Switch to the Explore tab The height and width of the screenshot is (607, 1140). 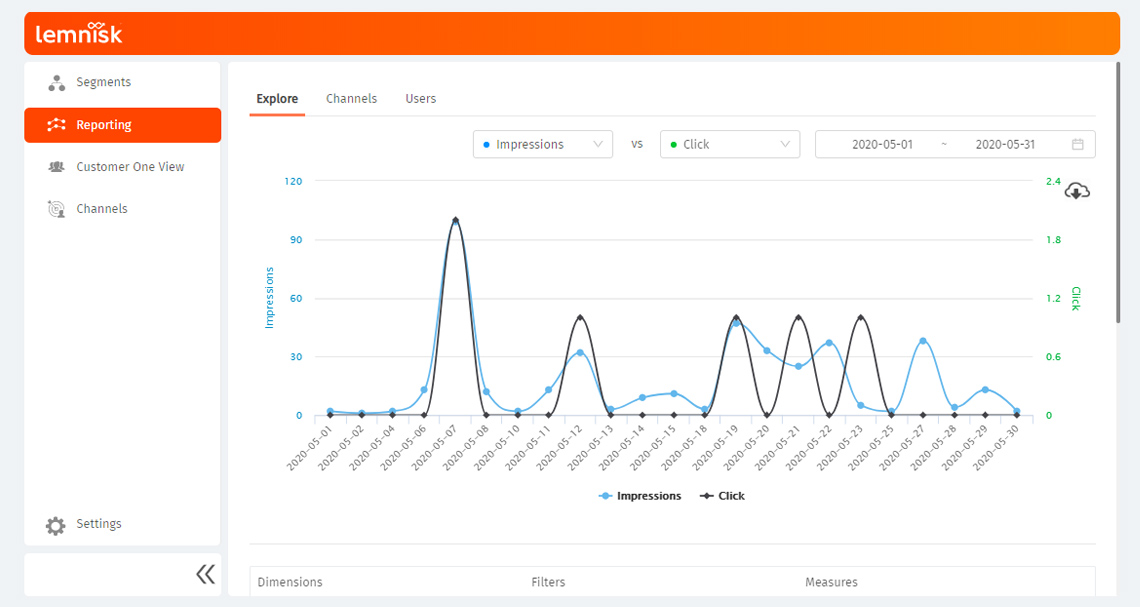click(277, 99)
